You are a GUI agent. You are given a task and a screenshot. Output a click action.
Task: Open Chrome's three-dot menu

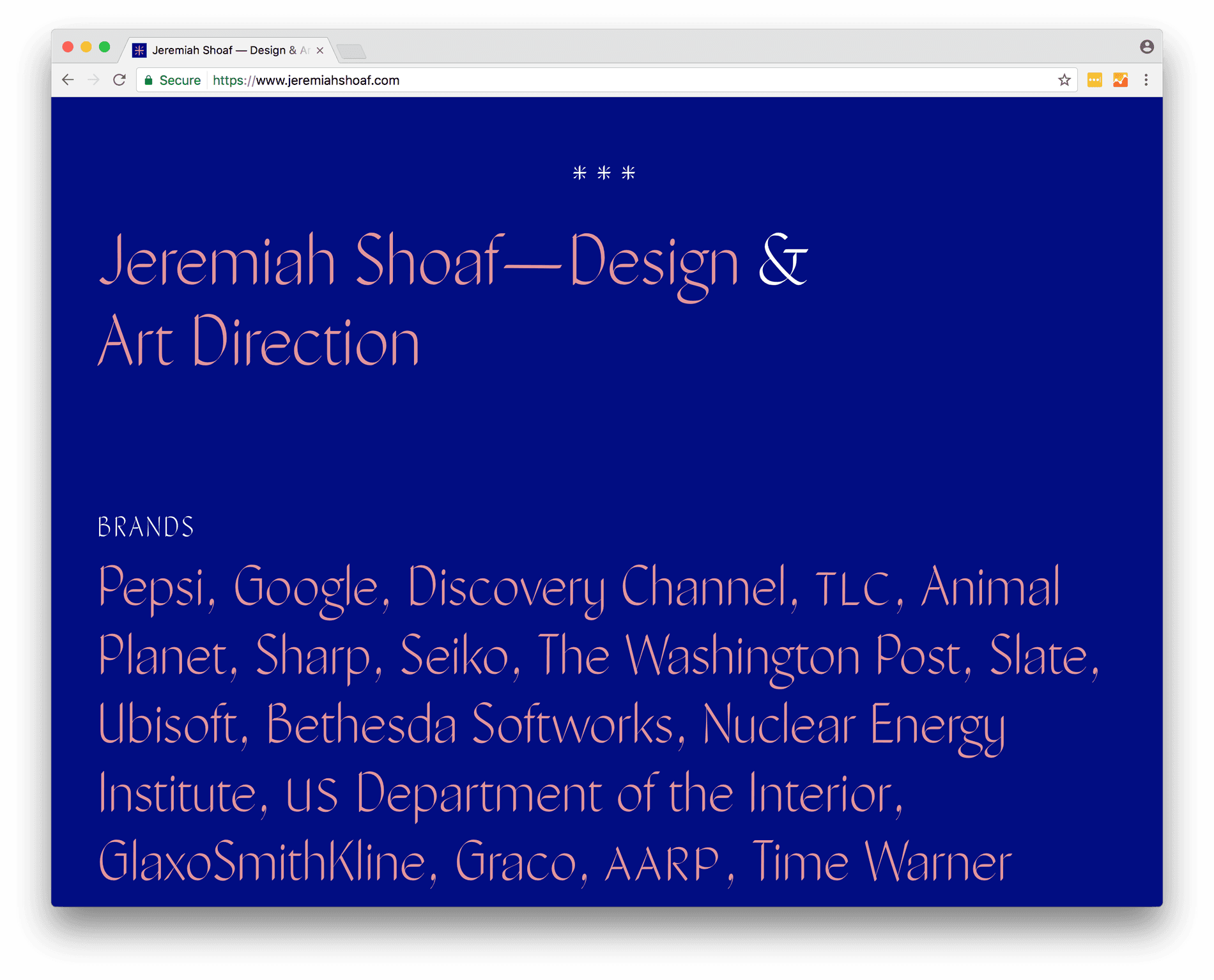click(x=1146, y=80)
